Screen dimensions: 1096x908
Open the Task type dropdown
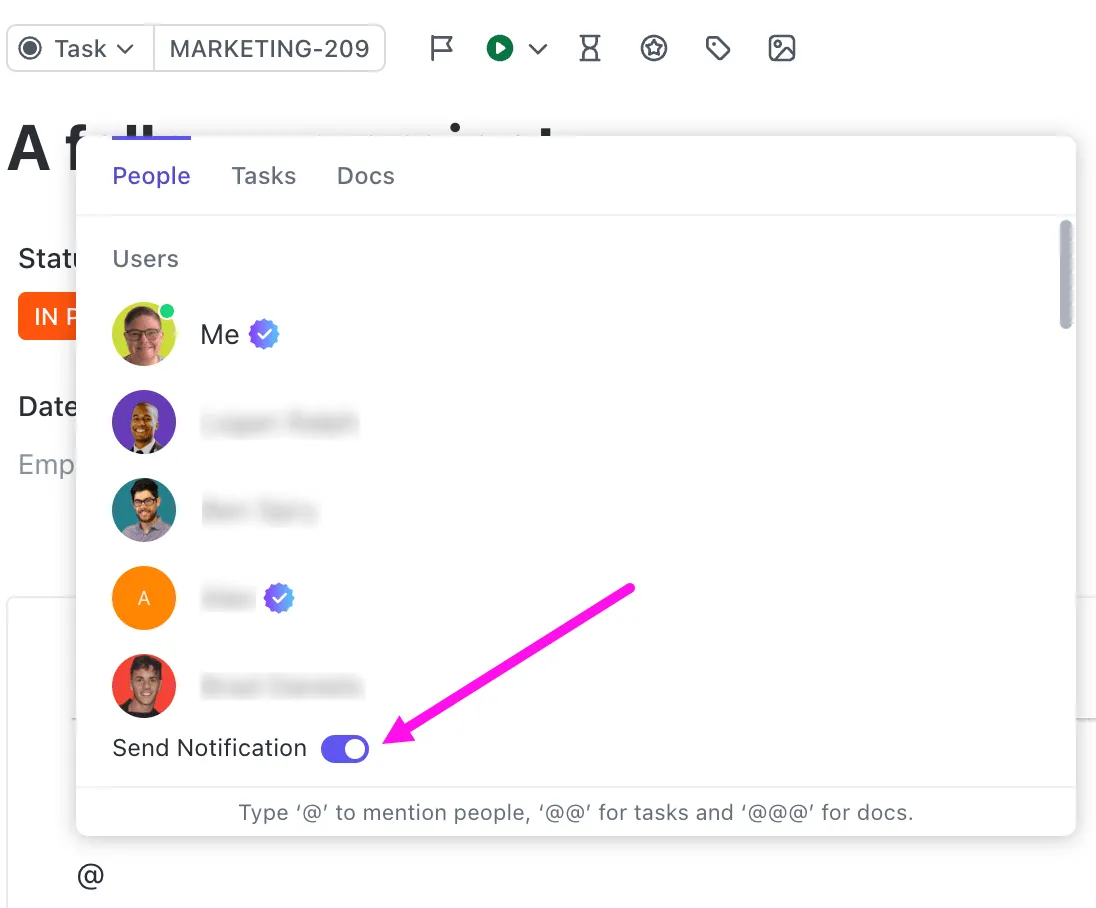[x=80, y=48]
